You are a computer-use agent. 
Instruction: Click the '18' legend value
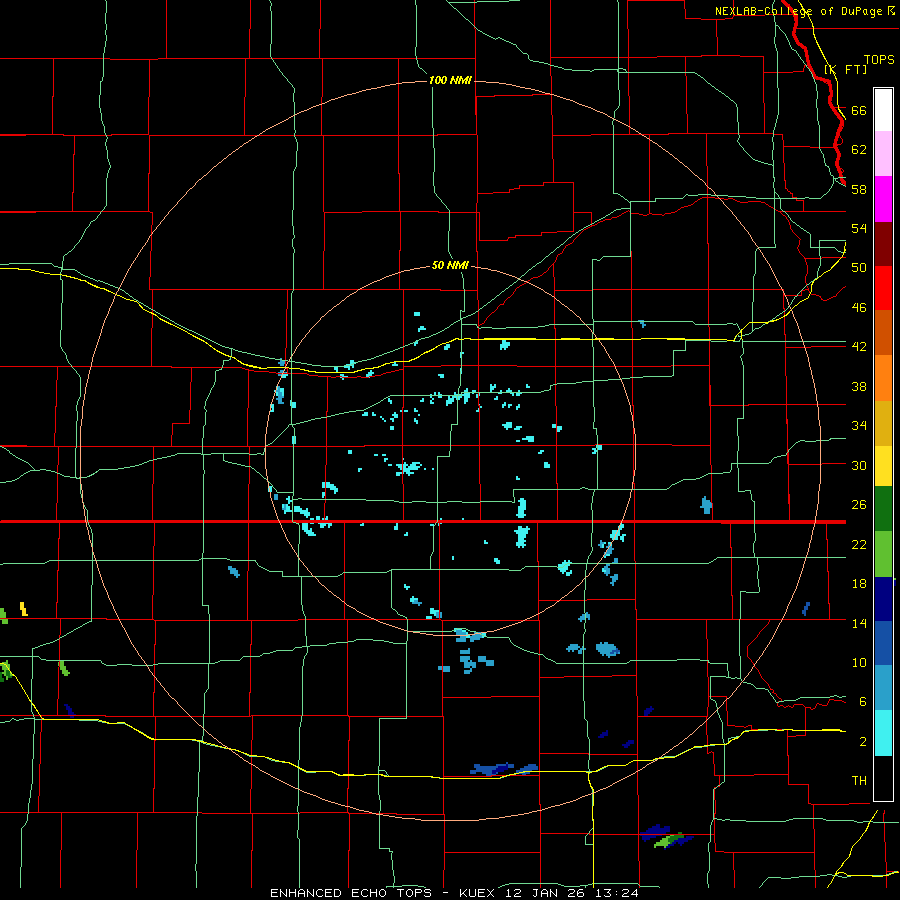(859, 584)
